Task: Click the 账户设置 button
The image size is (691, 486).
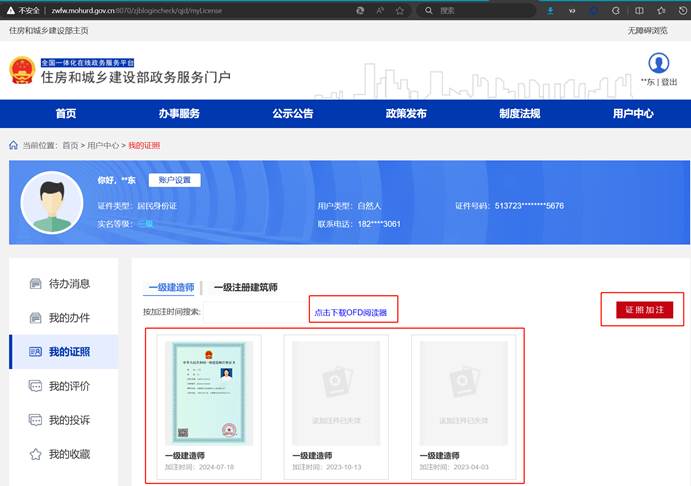Action: [175, 180]
